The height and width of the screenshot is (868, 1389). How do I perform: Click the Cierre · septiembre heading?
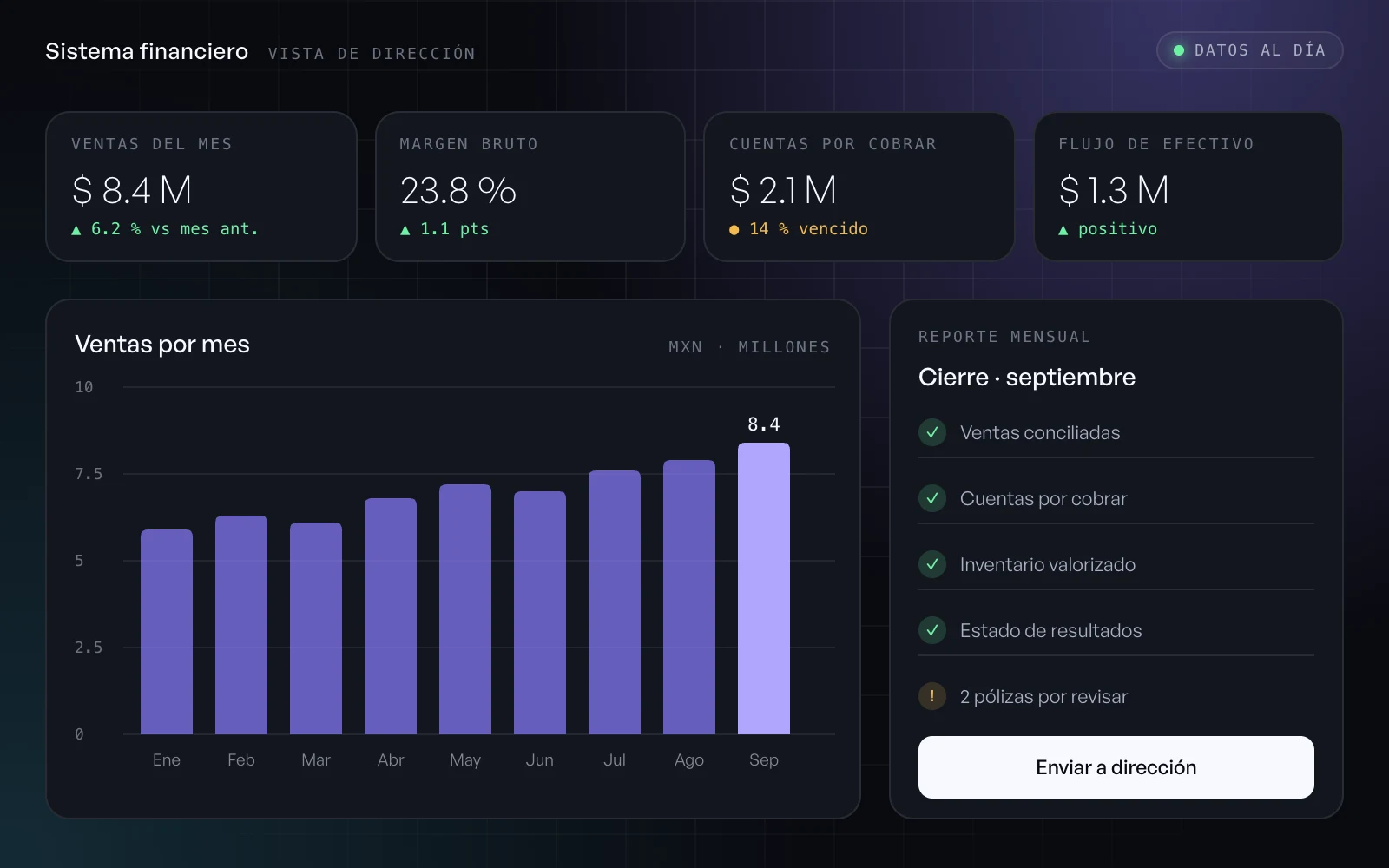(x=1027, y=378)
